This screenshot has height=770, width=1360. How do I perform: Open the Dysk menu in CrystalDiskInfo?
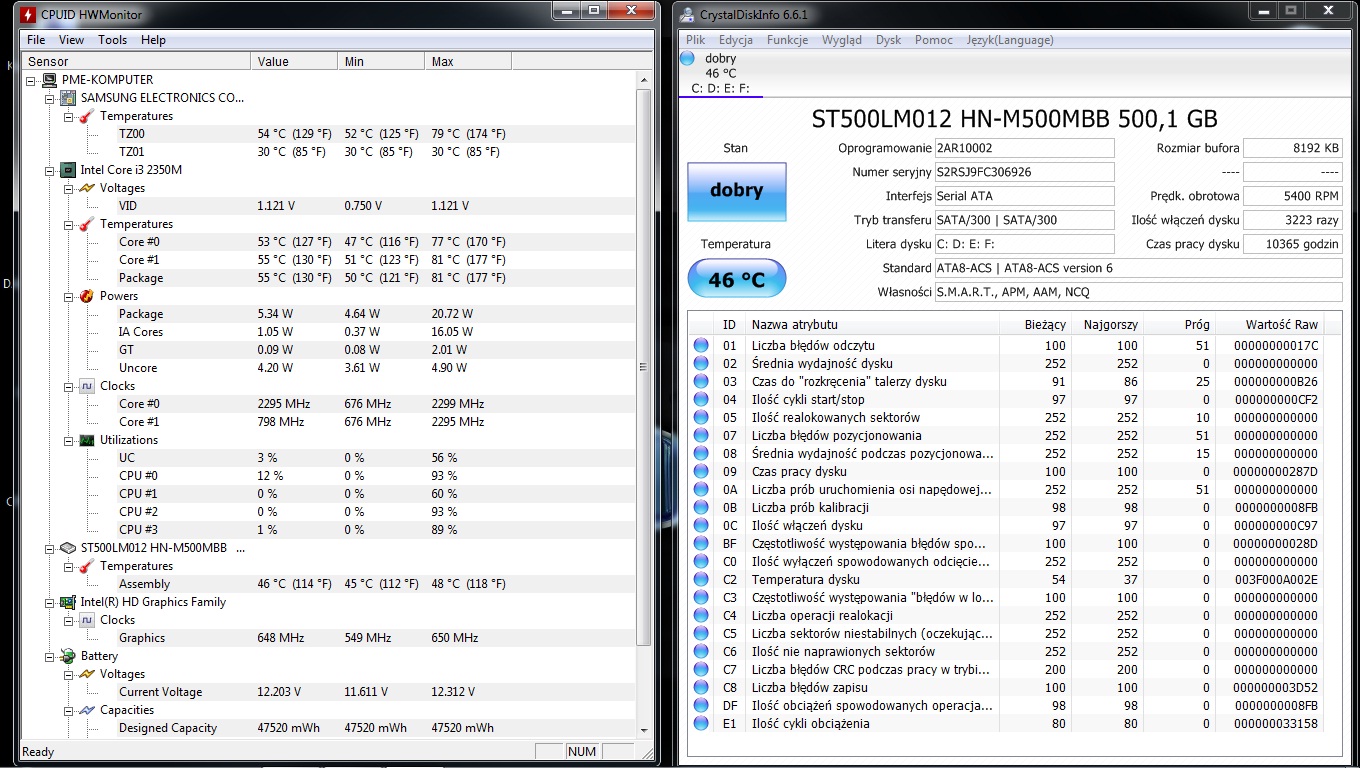coord(888,40)
